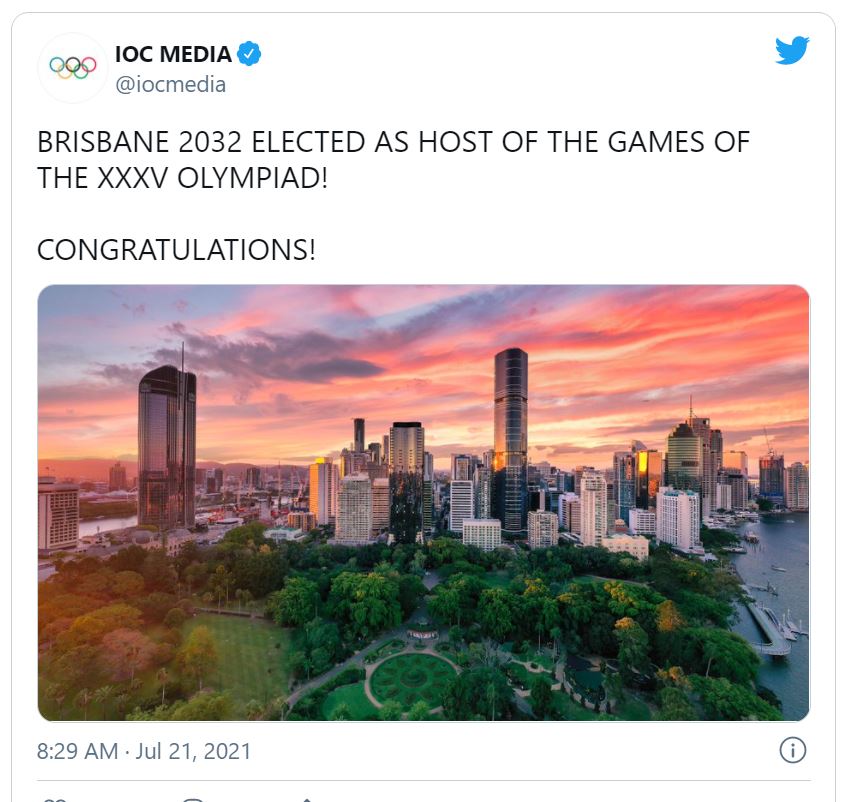This screenshot has height=802, width=849.
Task: Open the tweet information circle icon
Action: click(792, 751)
